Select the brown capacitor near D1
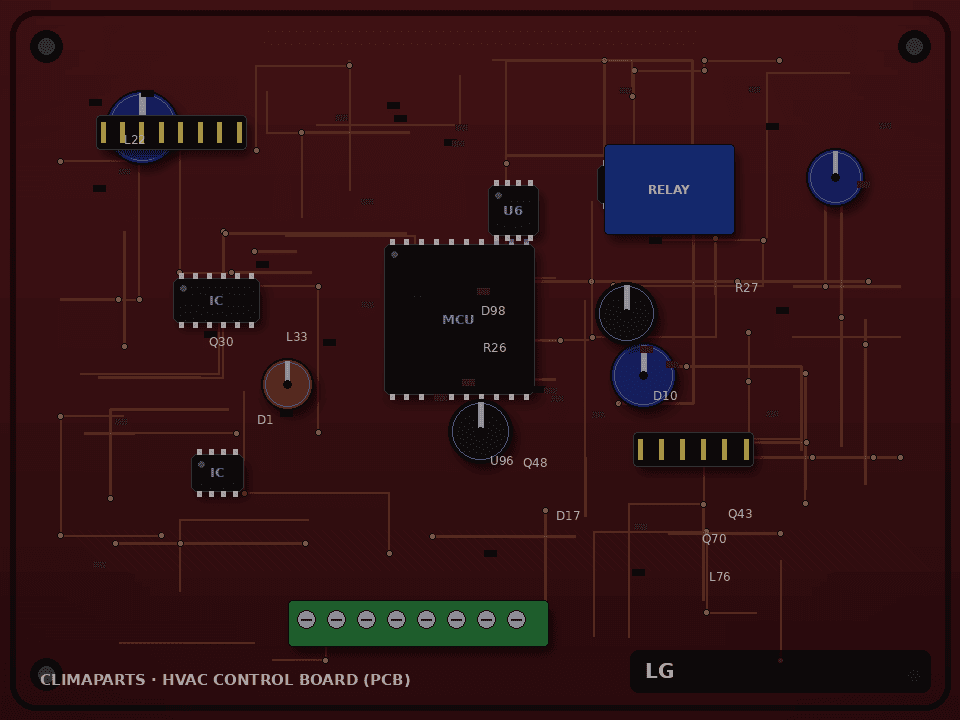Image resolution: width=960 pixels, height=720 pixels. tap(287, 384)
